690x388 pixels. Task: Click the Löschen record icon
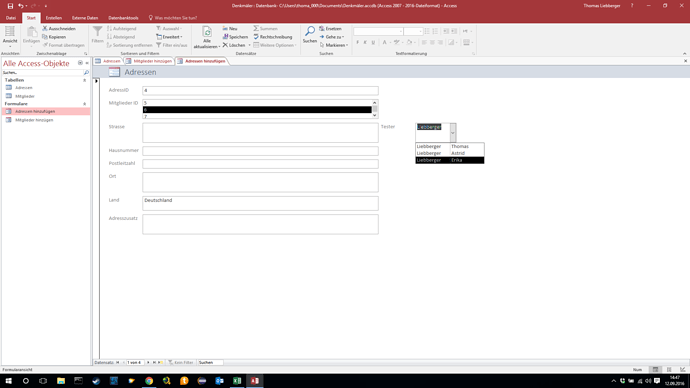point(225,45)
